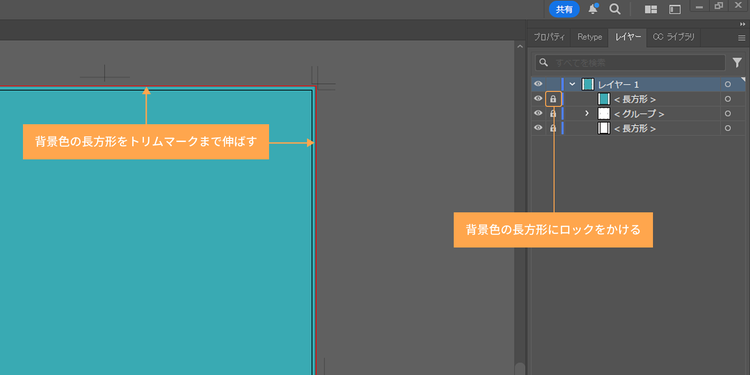750x375 pixels.
Task: Unlock the white <長方形> via lock icon
Action: [553, 128]
